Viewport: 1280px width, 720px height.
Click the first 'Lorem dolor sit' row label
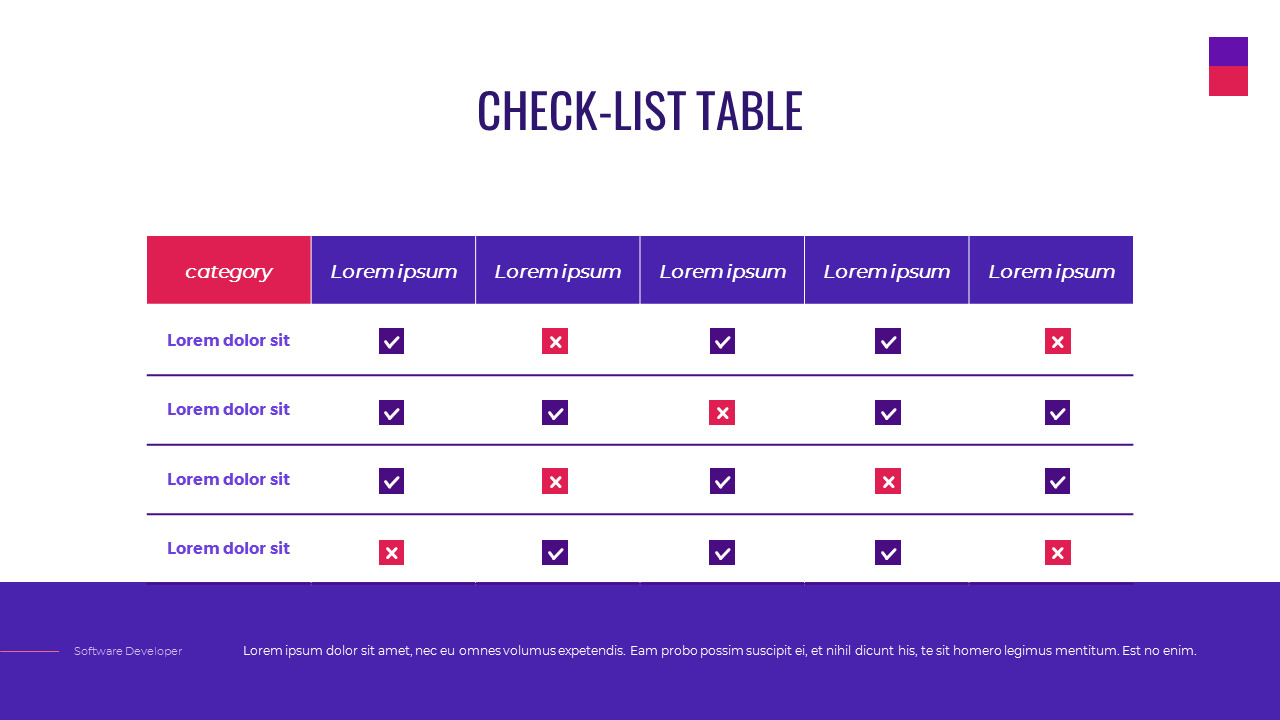click(228, 340)
